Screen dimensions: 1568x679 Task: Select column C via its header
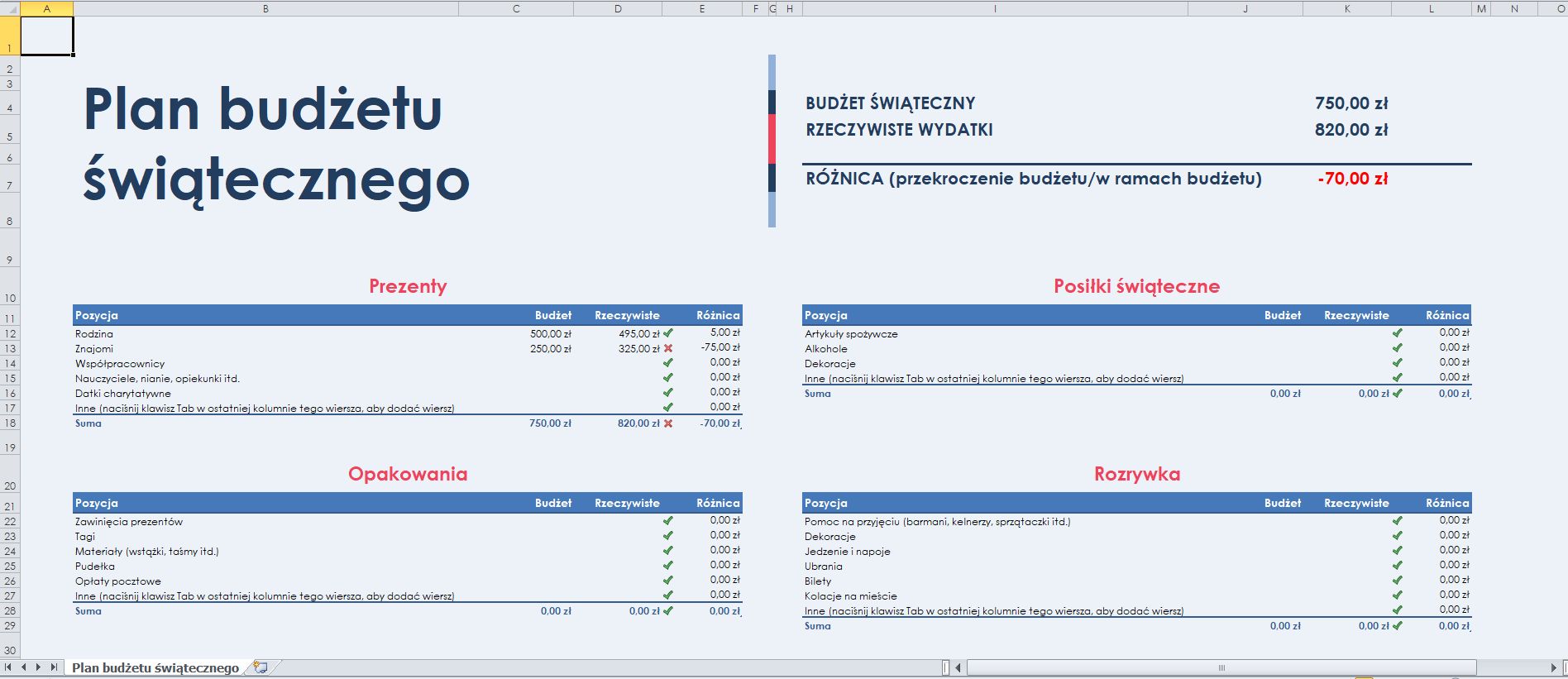tap(516, 8)
